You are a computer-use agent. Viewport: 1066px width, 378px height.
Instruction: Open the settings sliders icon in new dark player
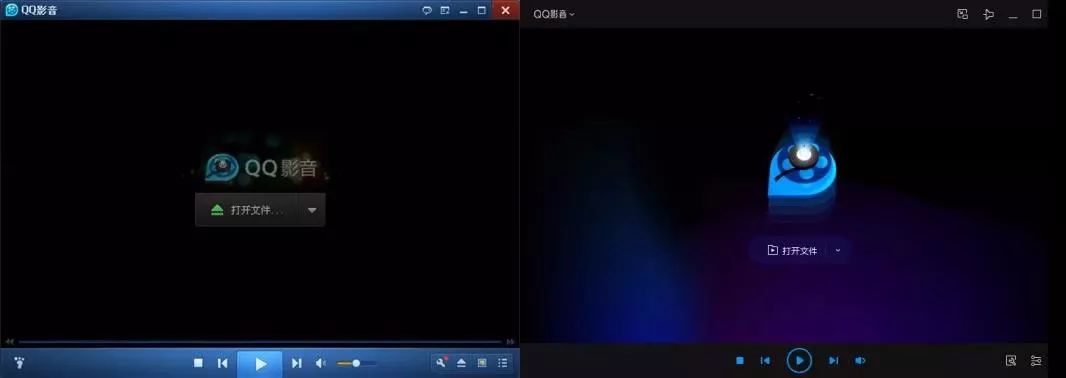coord(1036,360)
